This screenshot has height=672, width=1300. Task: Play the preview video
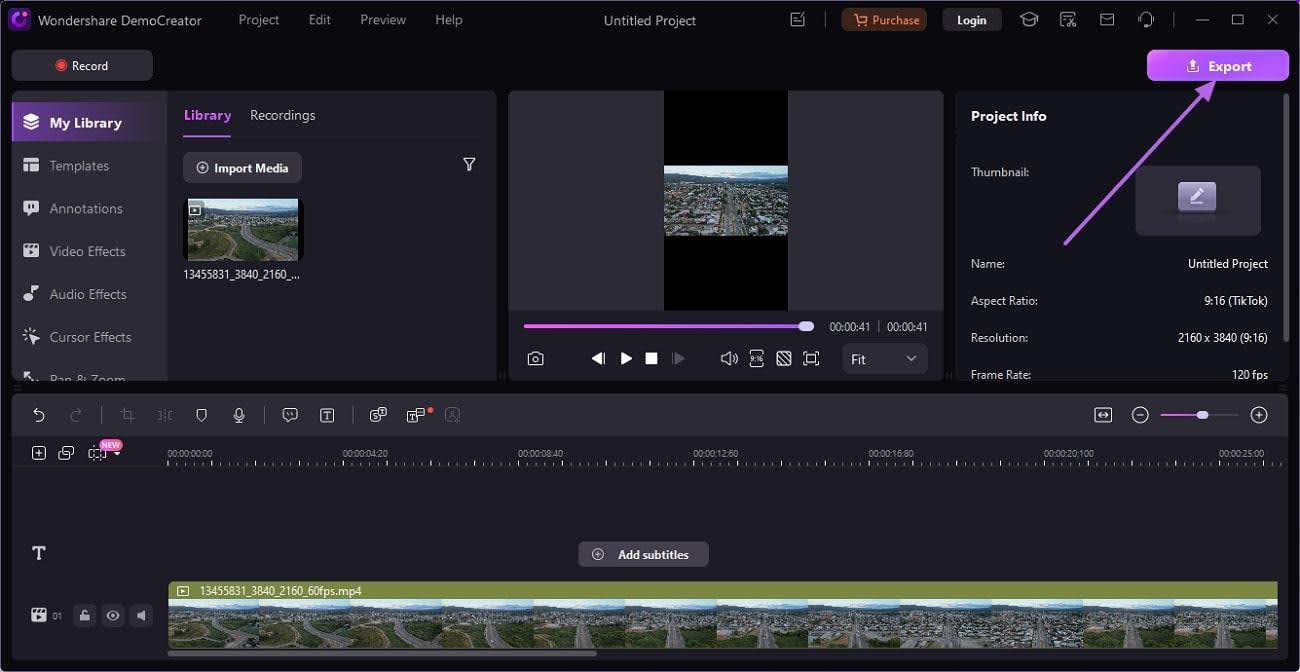[626, 358]
